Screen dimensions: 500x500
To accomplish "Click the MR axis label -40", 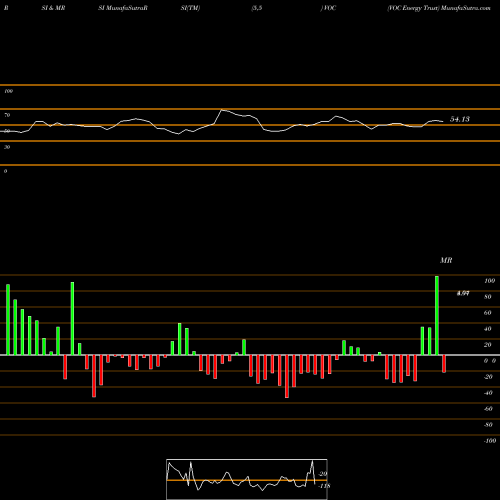I will click(x=488, y=393).
